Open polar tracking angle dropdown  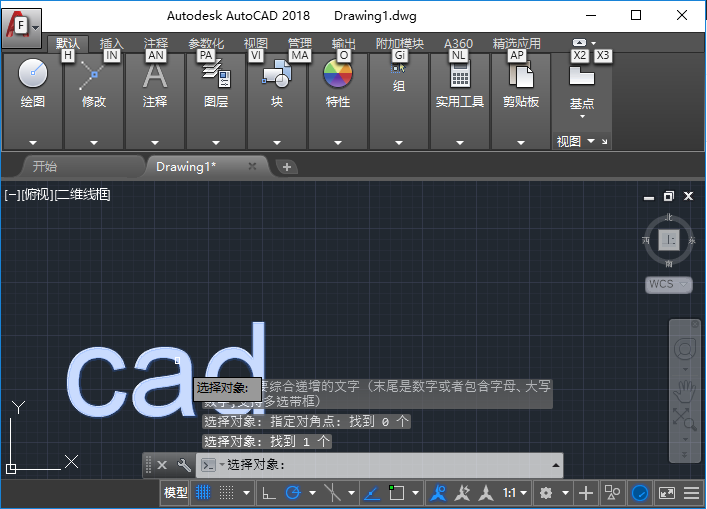312,493
